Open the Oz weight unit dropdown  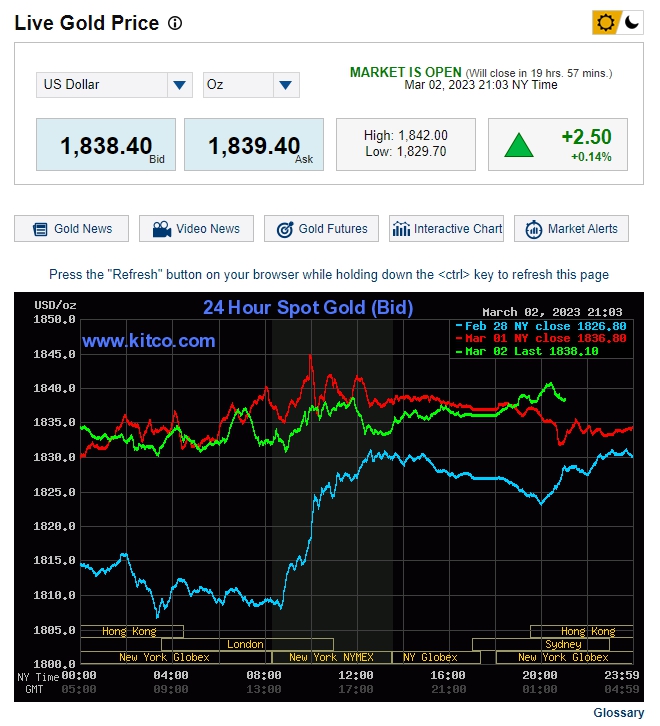[251, 85]
